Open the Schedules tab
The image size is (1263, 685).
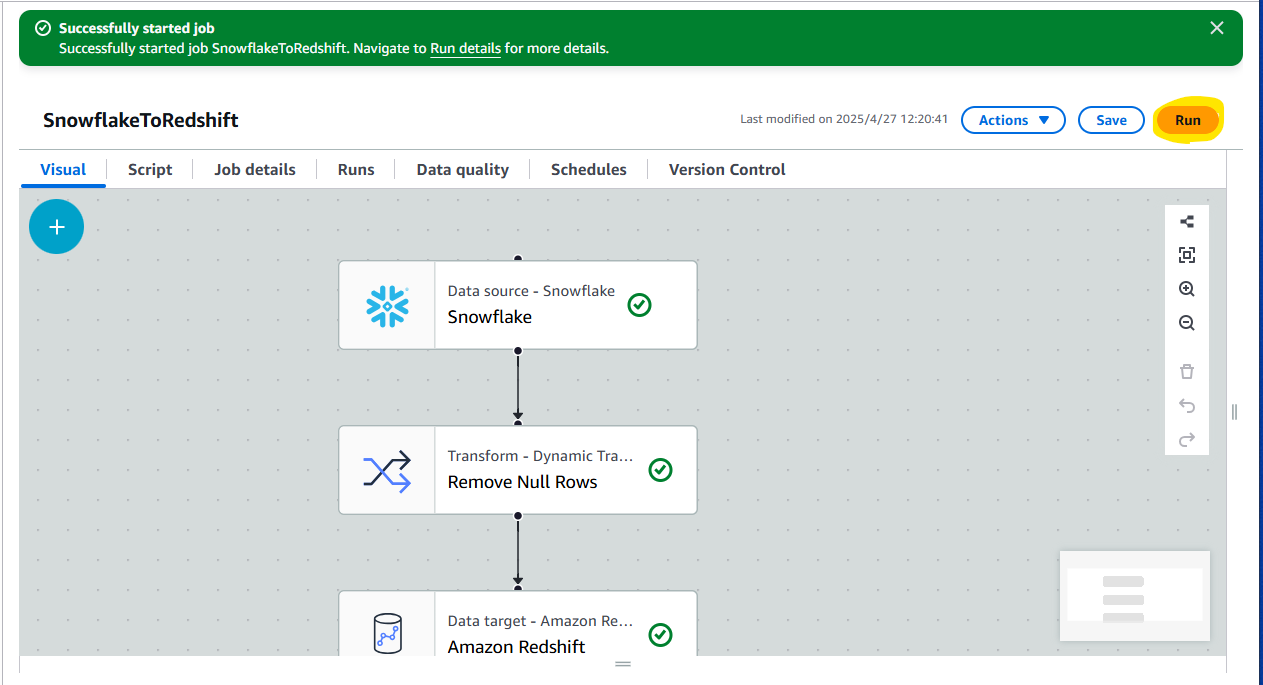[x=589, y=169]
